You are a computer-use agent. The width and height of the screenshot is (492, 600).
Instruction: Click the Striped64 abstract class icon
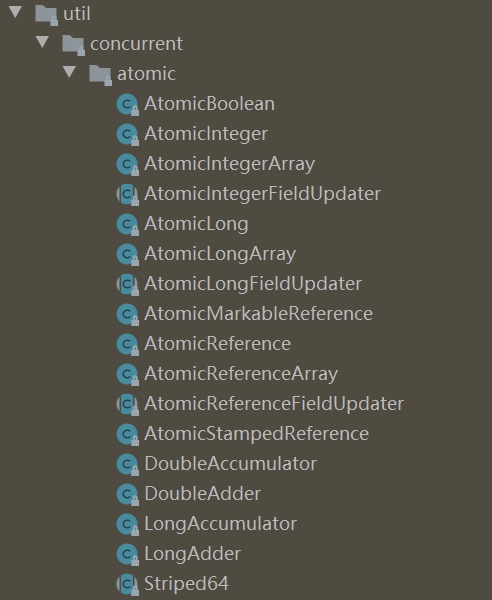point(127,584)
